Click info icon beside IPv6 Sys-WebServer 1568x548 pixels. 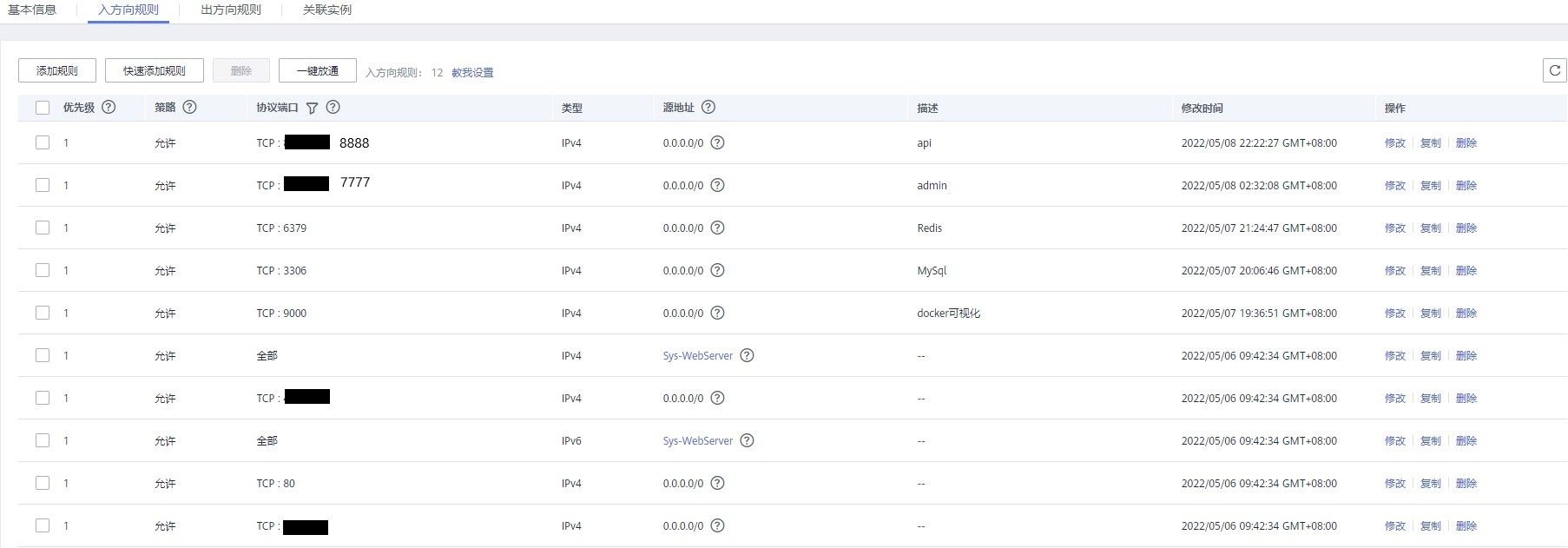click(747, 440)
